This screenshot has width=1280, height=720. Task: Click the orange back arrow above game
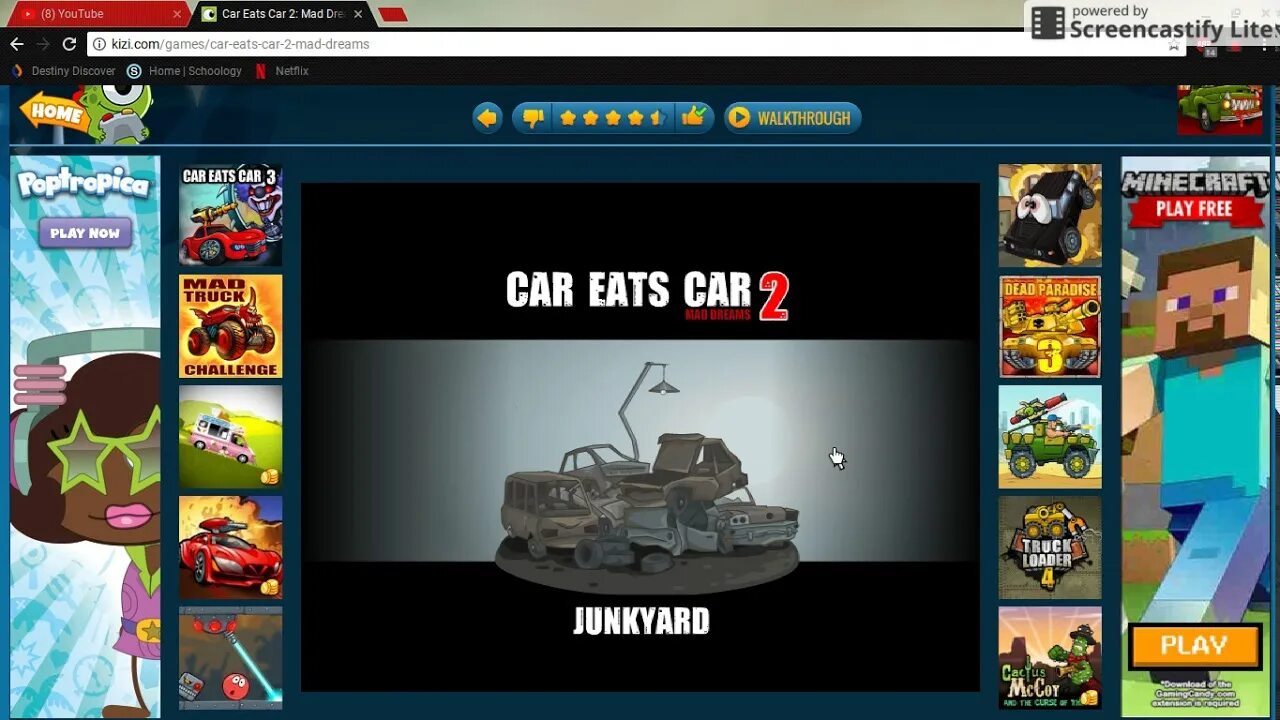point(487,118)
